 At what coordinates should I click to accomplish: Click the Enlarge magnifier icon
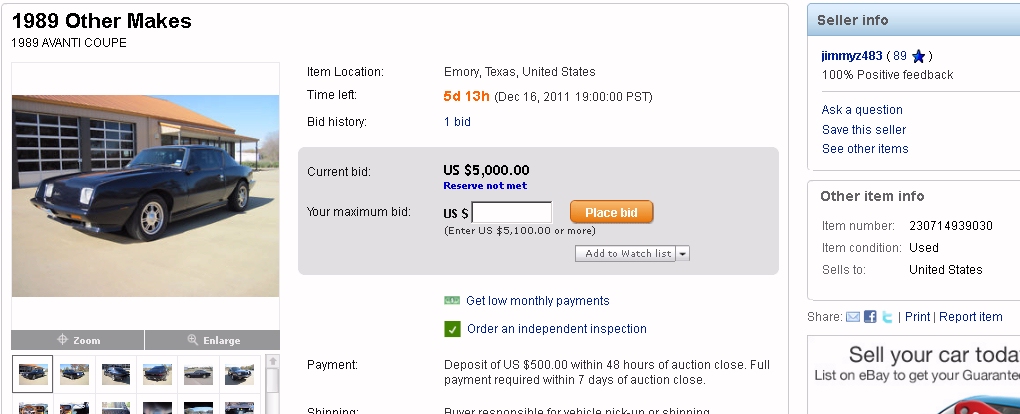pyautogui.click(x=193, y=340)
